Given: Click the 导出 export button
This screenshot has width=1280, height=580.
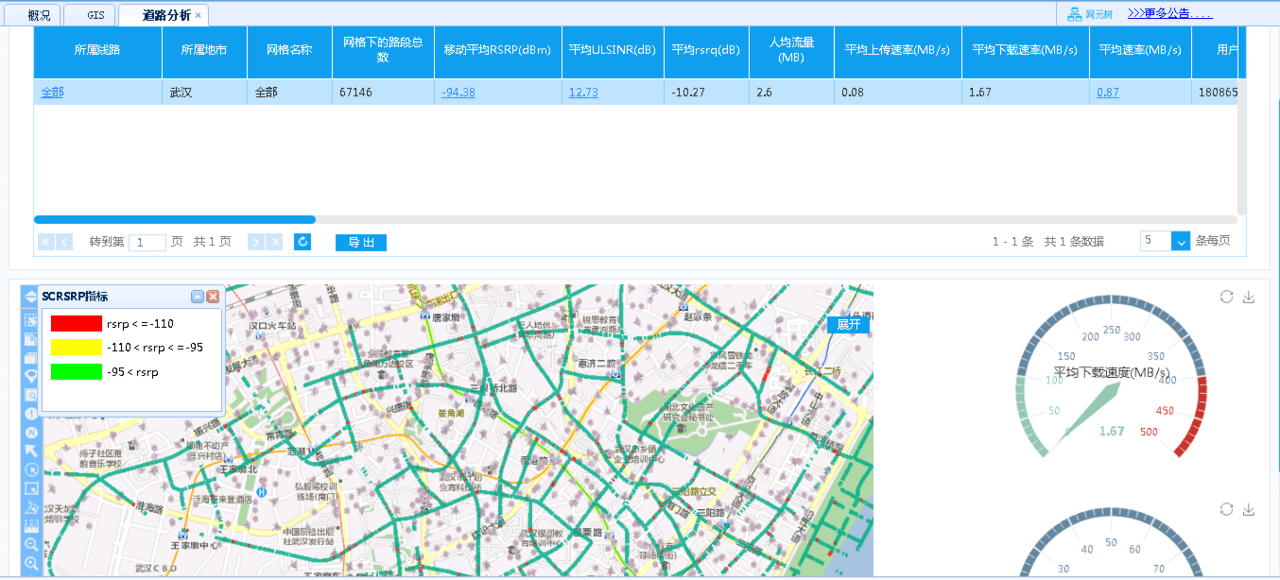Looking at the screenshot, I should [361, 242].
